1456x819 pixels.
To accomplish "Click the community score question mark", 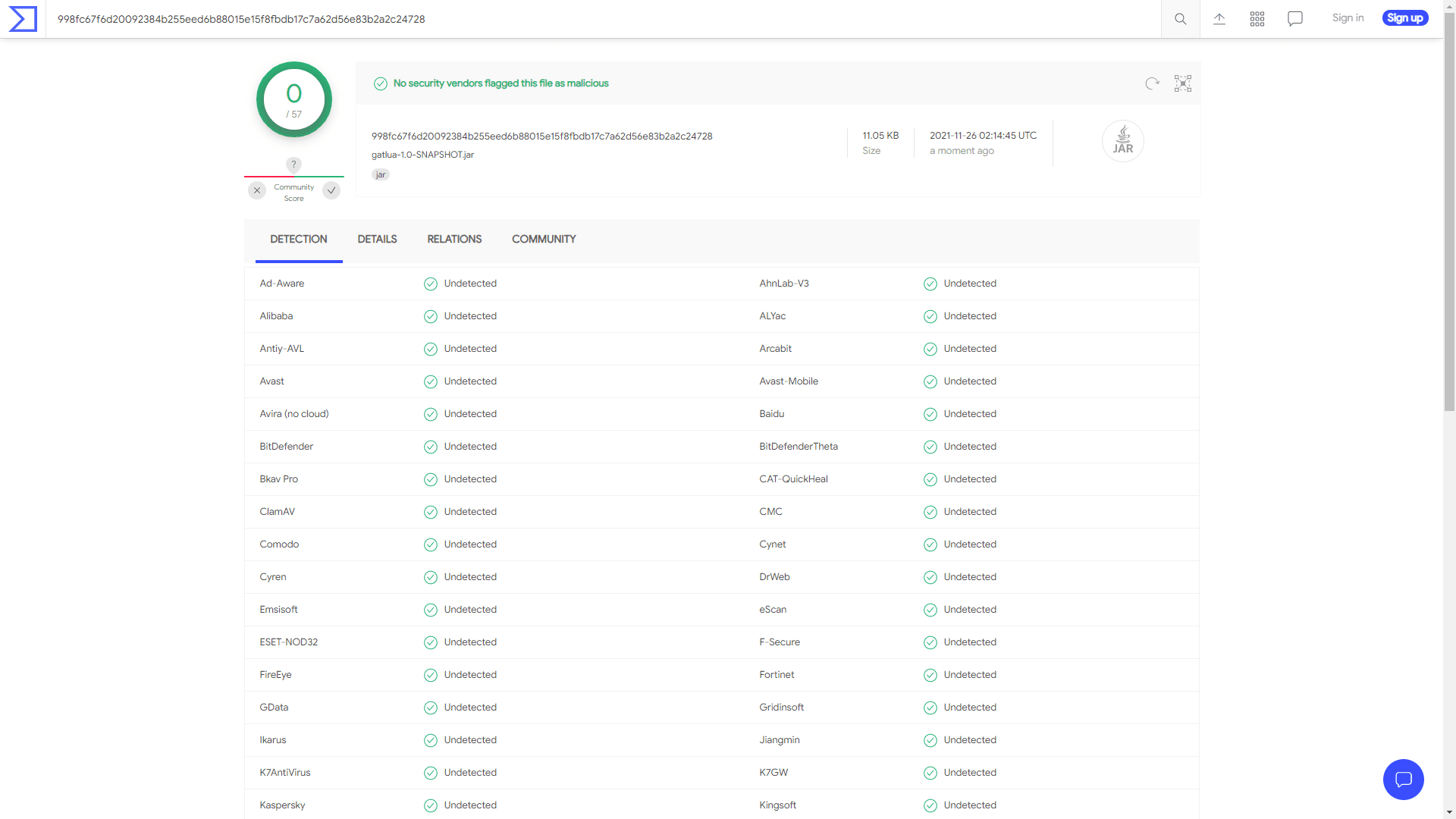I will tap(293, 165).
